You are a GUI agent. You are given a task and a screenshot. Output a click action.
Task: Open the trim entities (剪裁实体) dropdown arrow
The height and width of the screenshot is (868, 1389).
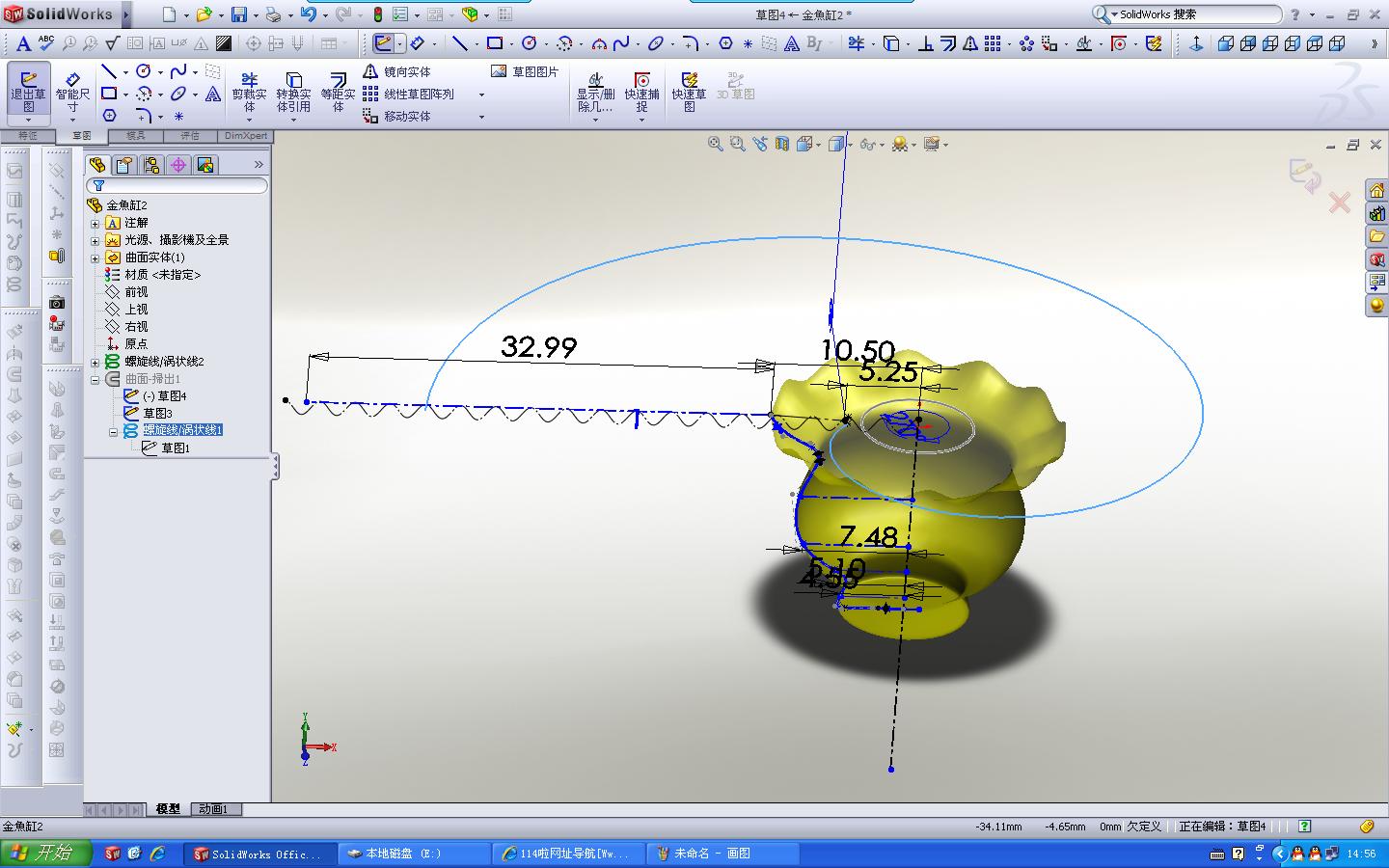(249, 120)
